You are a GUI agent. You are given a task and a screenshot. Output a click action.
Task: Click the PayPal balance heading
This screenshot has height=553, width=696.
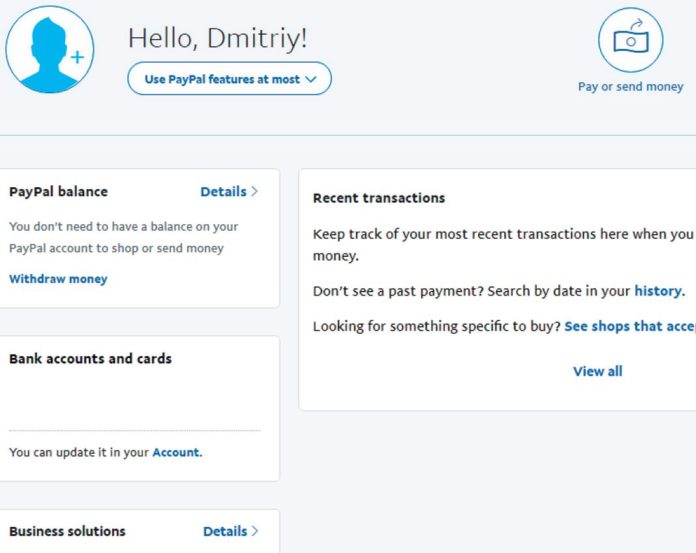[58, 192]
